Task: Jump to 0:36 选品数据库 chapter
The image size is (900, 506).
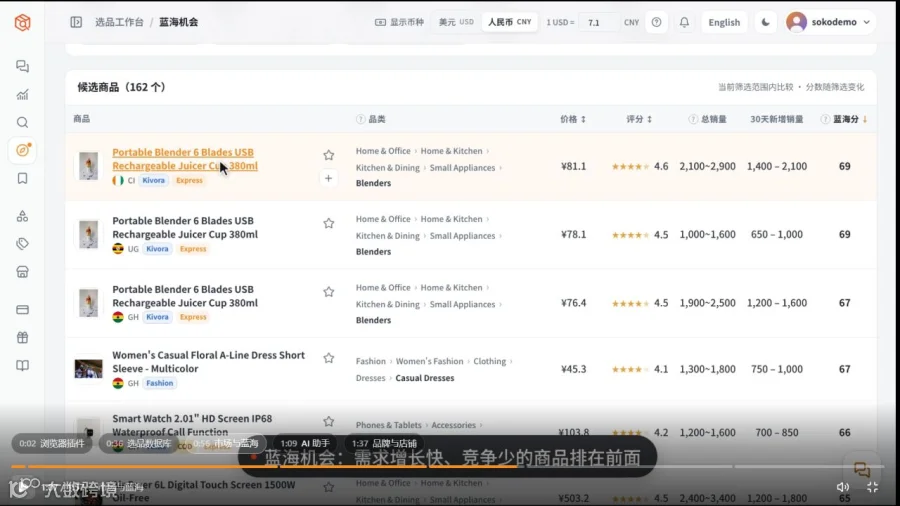Action: pyautogui.click(x=138, y=443)
